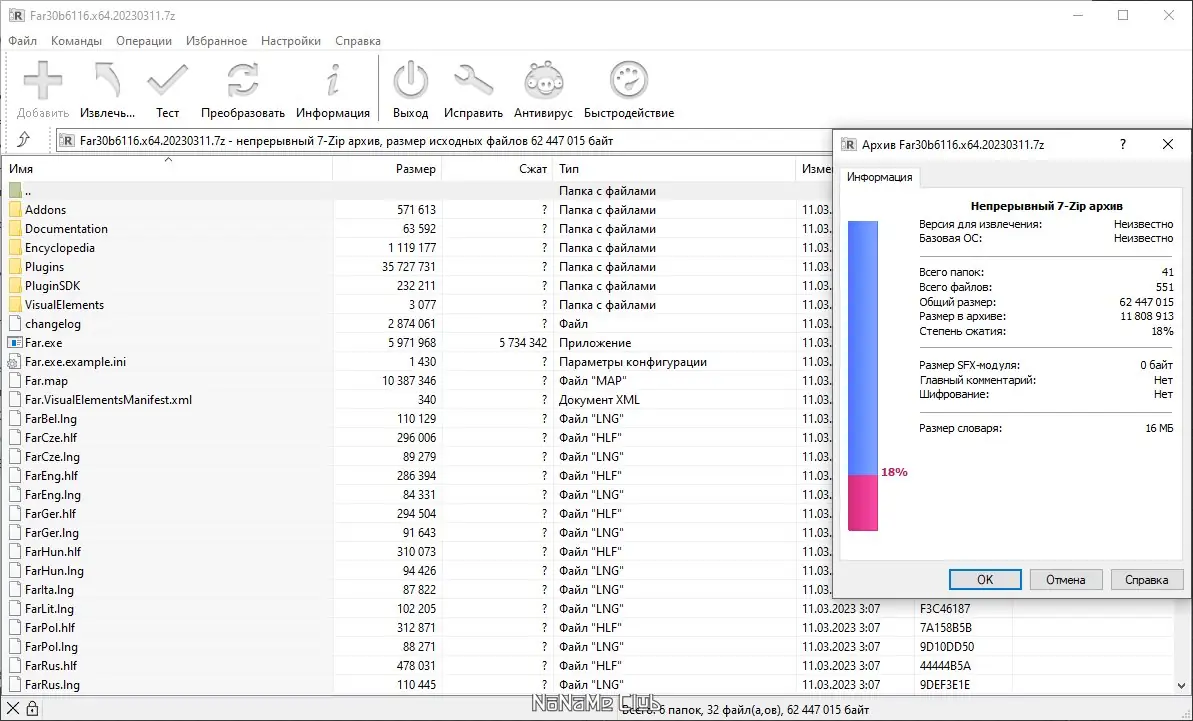The width and height of the screenshot is (1193, 721).
Task: Confirm the archive info dialog with OK
Action: pyautogui.click(x=984, y=579)
